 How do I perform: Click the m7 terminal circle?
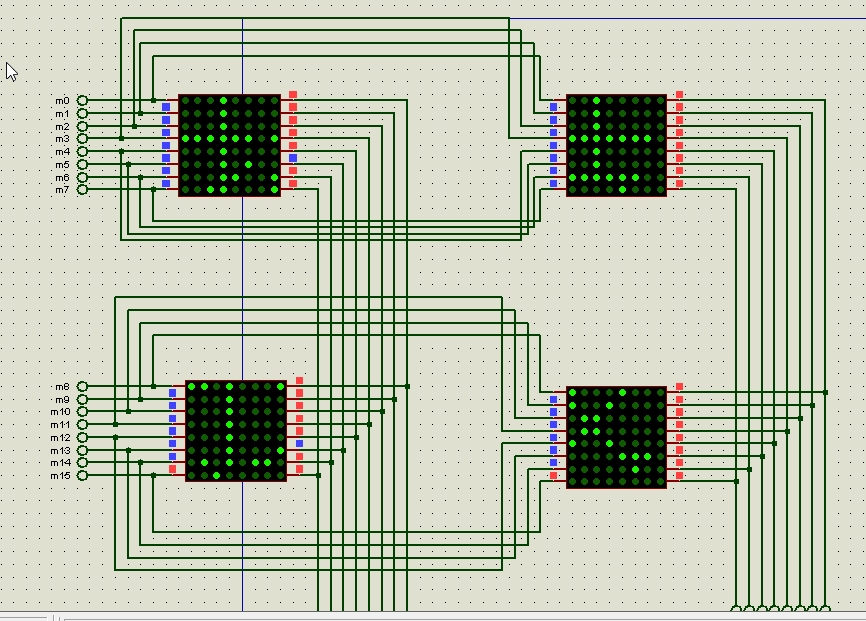pyautogui.click(x=82, y=189)
